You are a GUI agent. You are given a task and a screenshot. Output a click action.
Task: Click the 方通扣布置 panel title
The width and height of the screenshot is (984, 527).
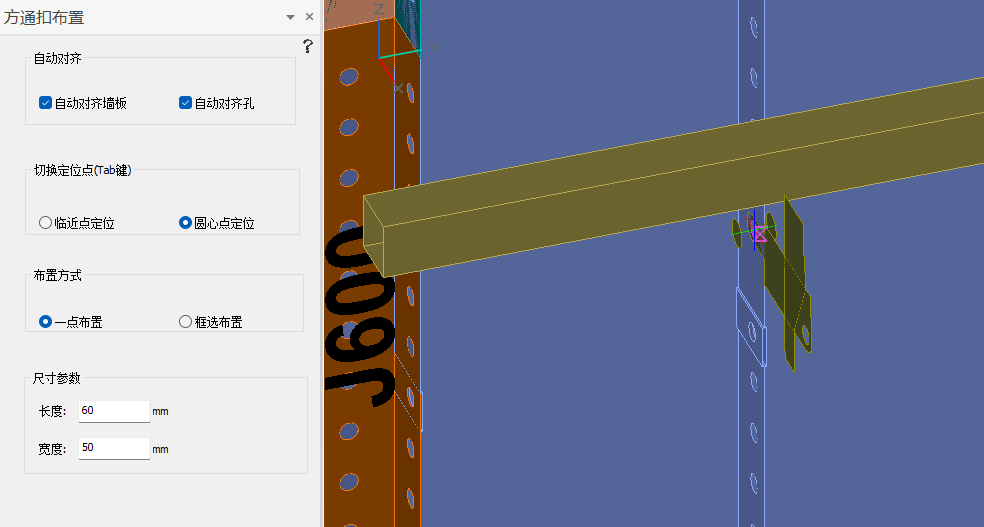44,18
